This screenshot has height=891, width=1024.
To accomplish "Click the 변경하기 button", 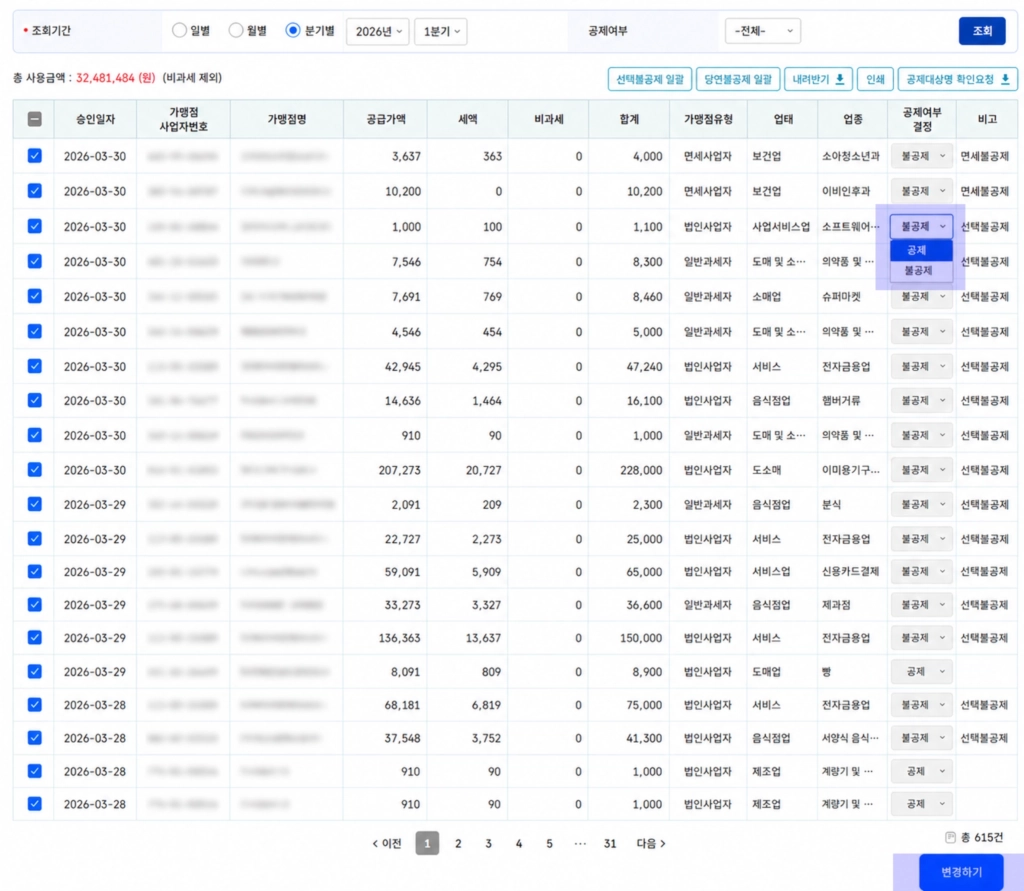I will [x=961, y=872].
